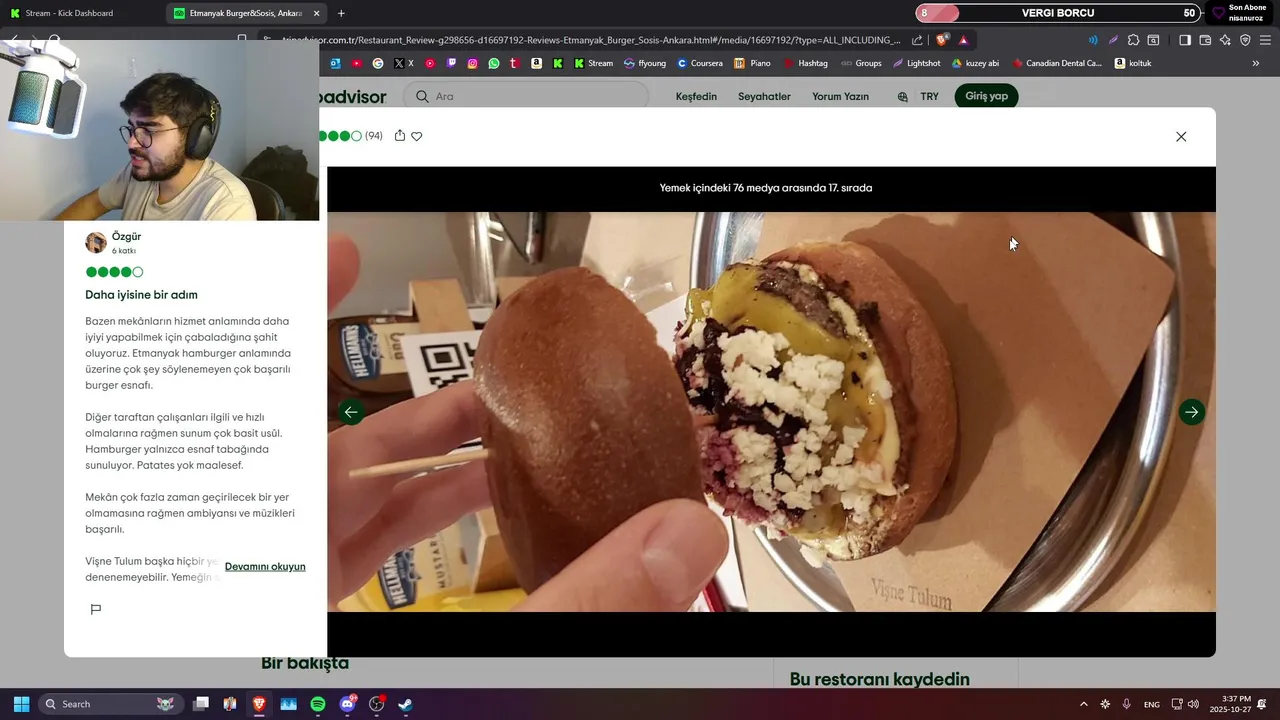Switch the ENG input language
The image size is (1280, 720).
tap(1152, 704)
